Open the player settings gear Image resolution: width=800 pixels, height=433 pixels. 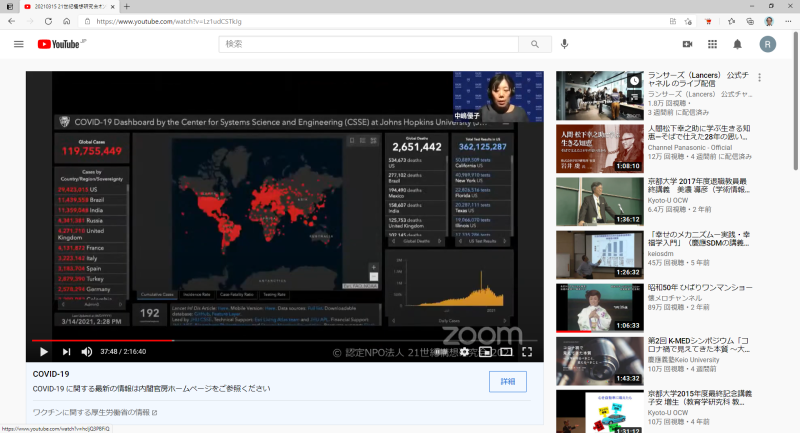click(464, 351)
